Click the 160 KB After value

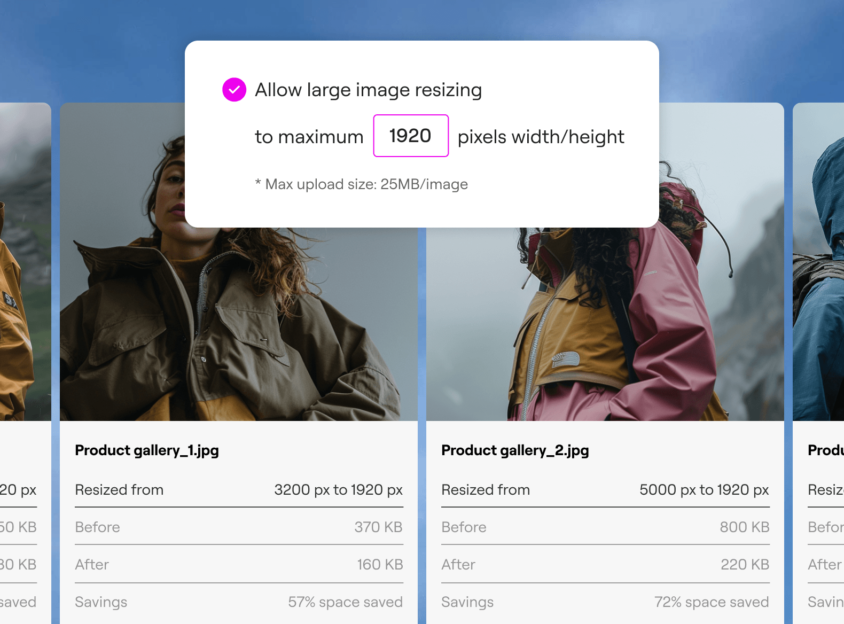[380, 564]
